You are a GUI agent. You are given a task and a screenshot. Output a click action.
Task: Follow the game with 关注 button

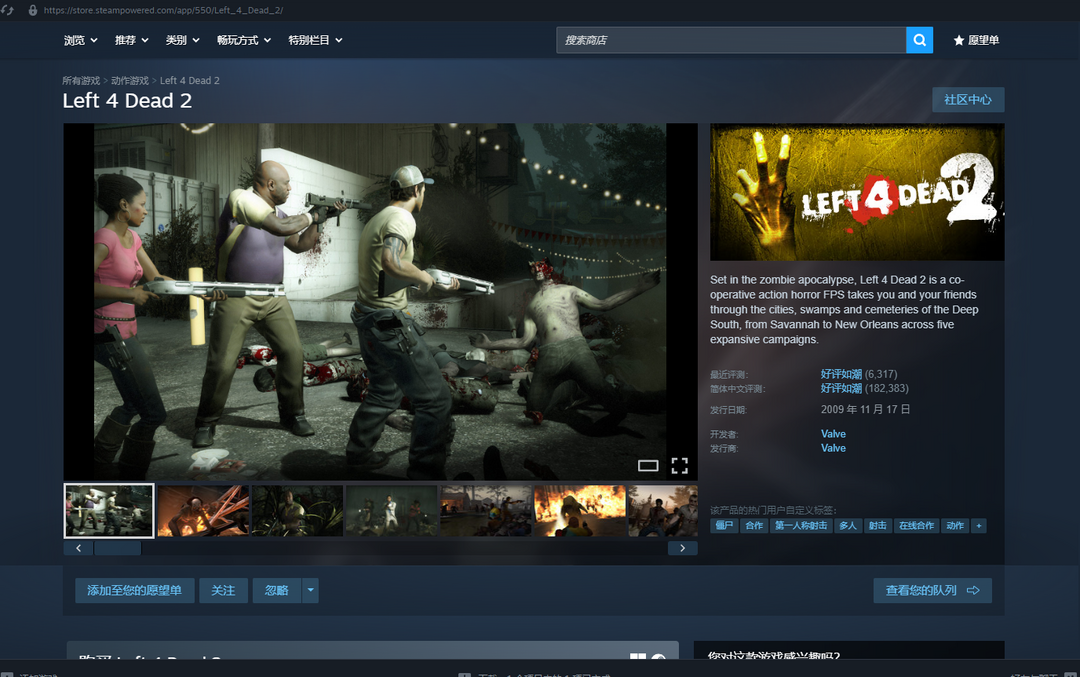tap(223, 591)
